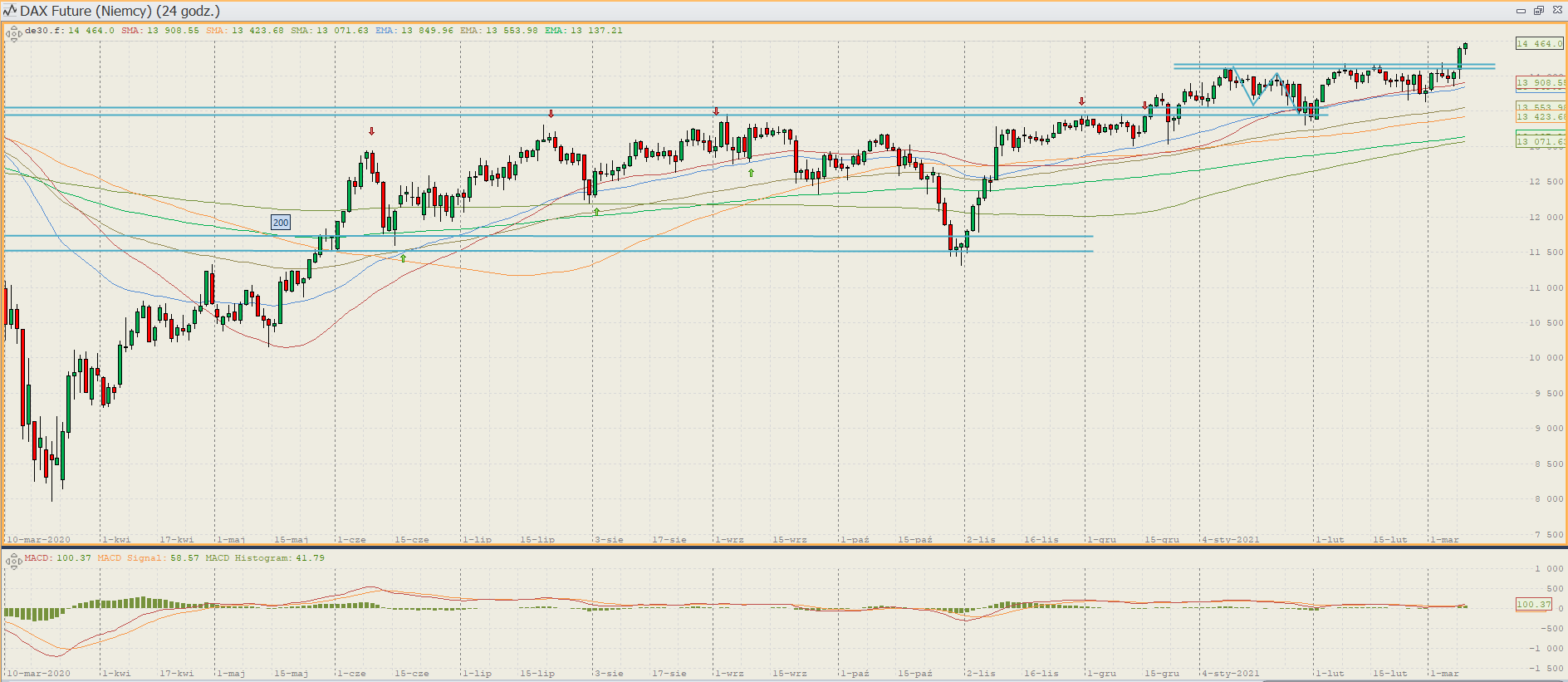This screenshot has width=1568, height=682.
Task: Restore down the DAX Future chart window
Action: (x=1539, y=11)
